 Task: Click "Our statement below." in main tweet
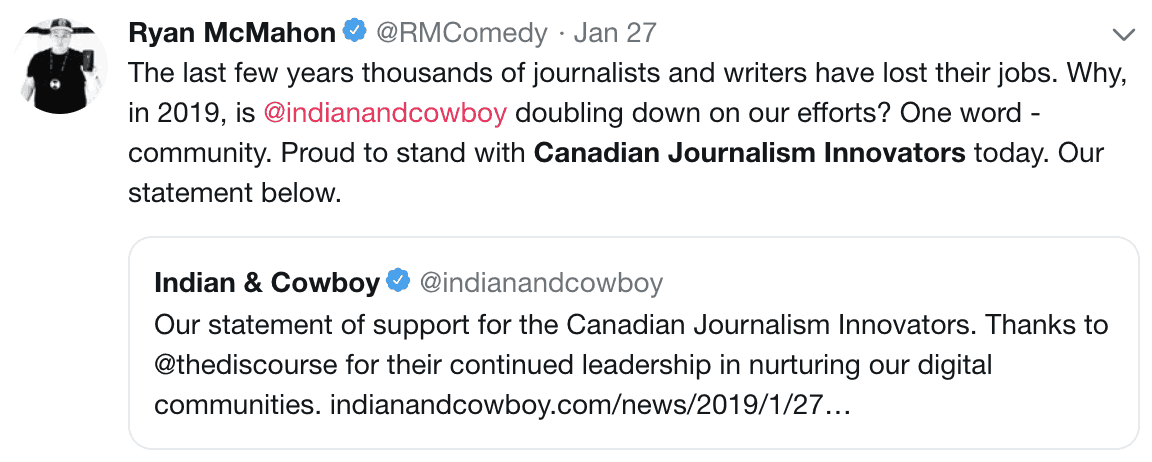pyautogui.click(x=234, y=192)
